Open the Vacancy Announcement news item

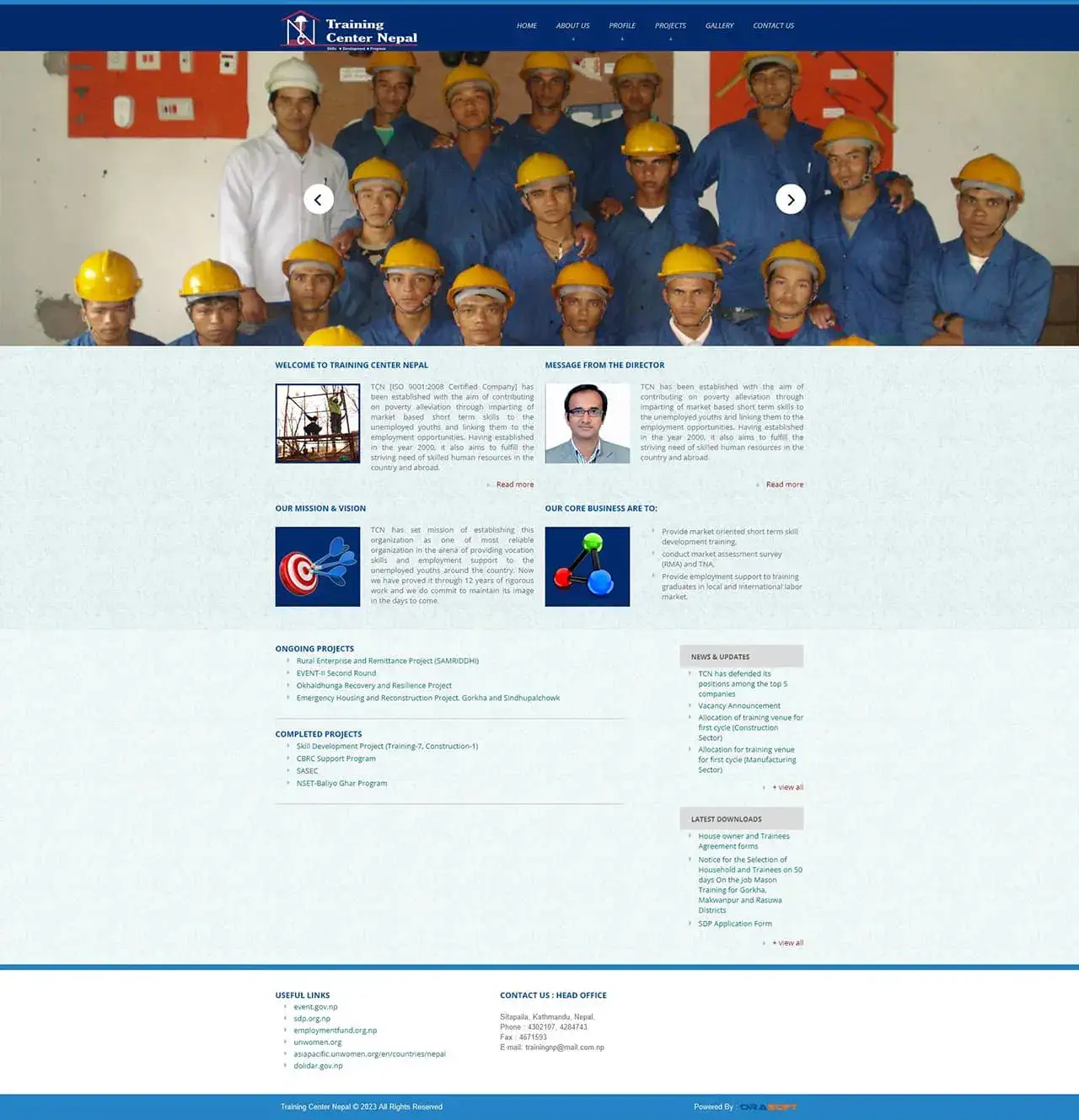pyautogui.click(x=739, y=706)
